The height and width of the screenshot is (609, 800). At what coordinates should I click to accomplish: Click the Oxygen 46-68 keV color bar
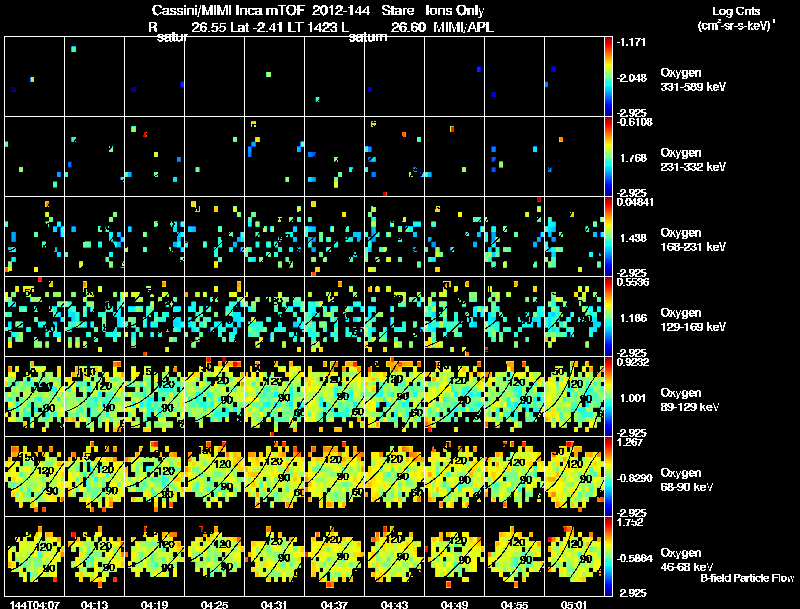[608, 556]
